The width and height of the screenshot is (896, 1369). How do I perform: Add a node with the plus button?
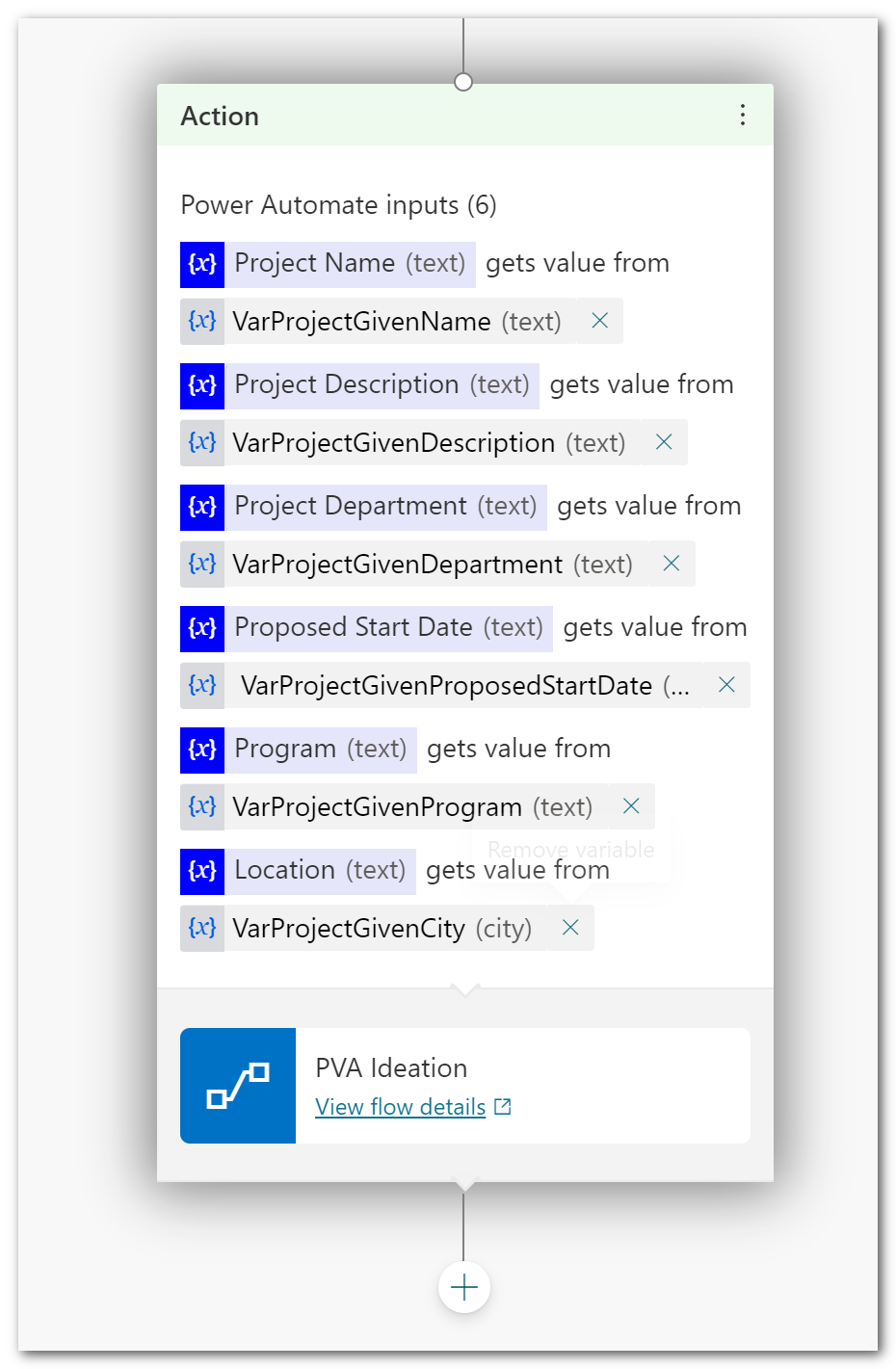(464, 1287)
